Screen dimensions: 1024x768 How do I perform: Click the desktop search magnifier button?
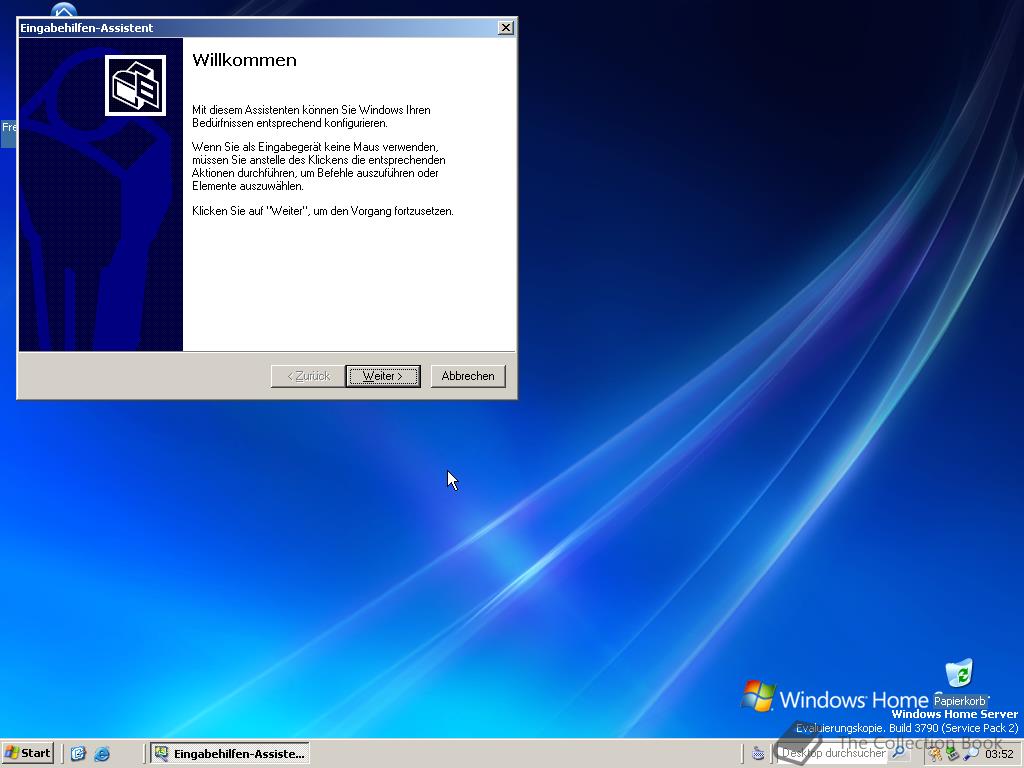click(899, 753)
